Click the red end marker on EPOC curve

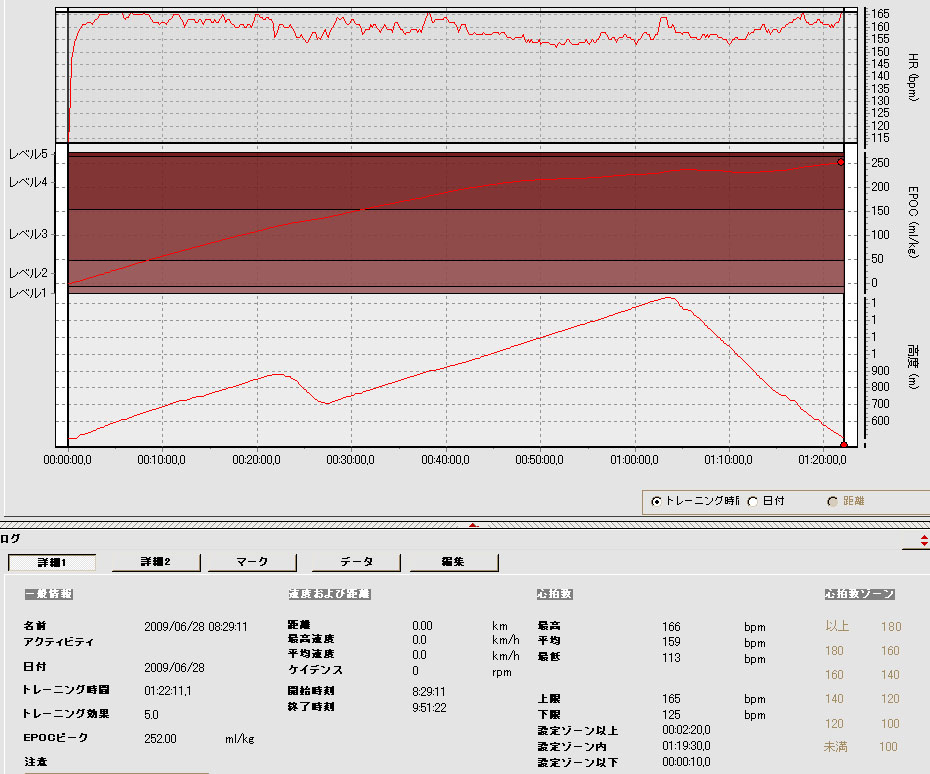tap(840, 162)
